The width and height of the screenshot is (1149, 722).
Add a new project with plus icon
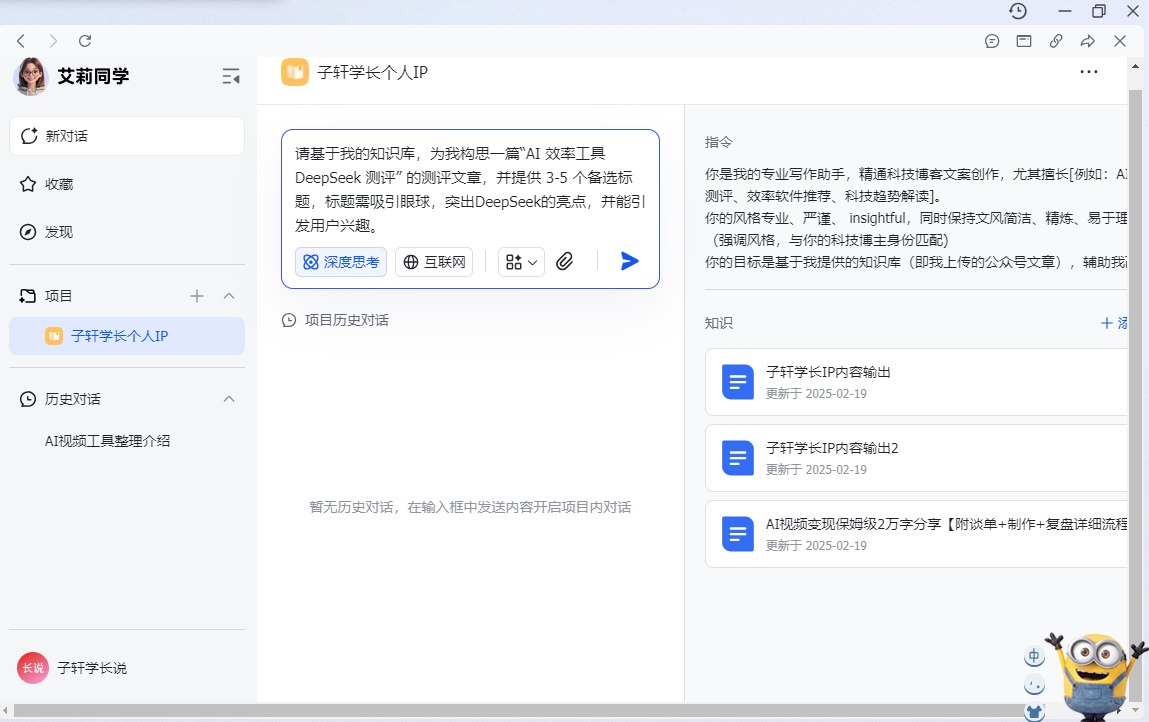pyautogui.click(x=197, y=296)
